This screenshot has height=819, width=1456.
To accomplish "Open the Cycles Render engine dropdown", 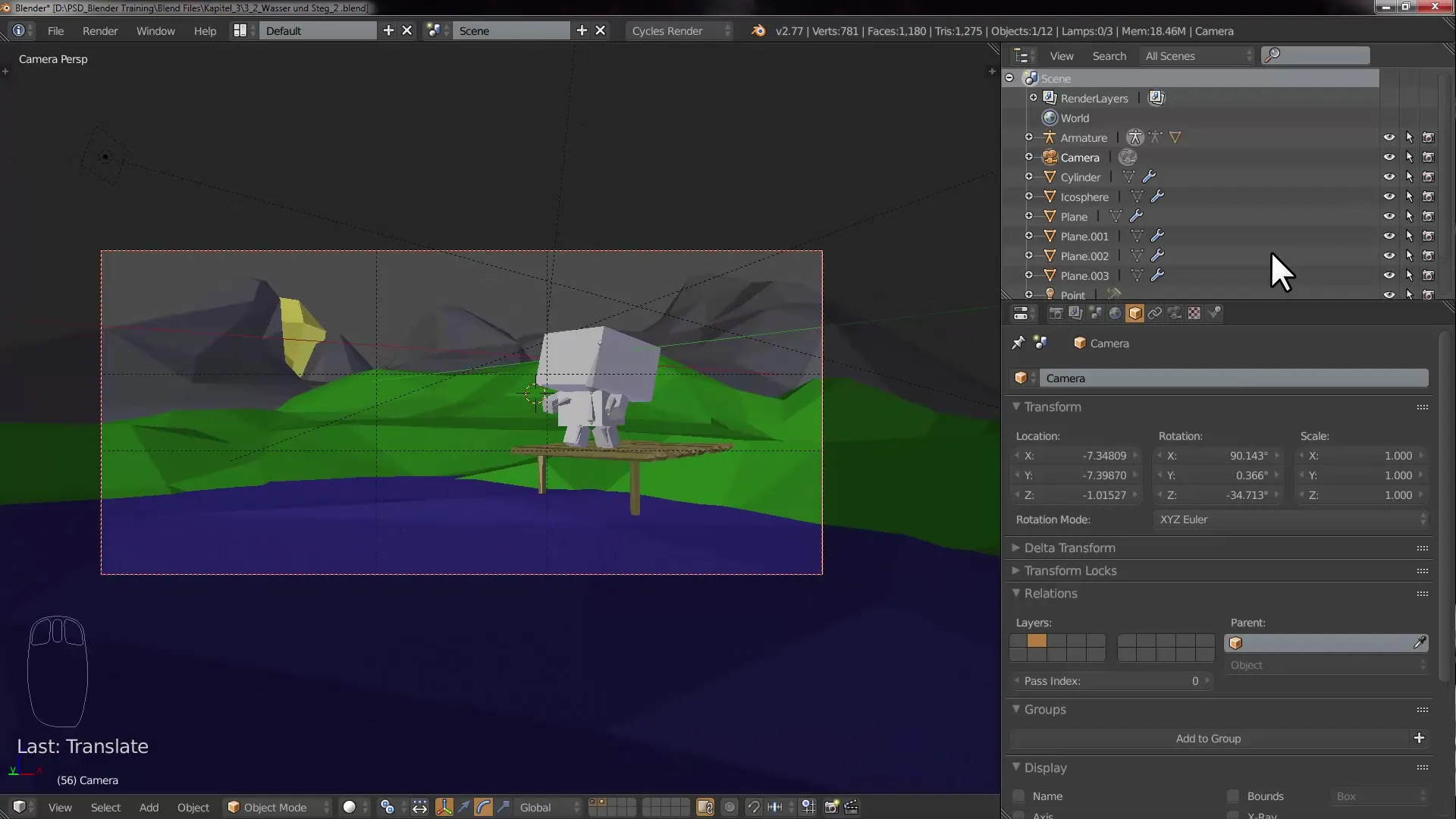I will coord(679,31).
